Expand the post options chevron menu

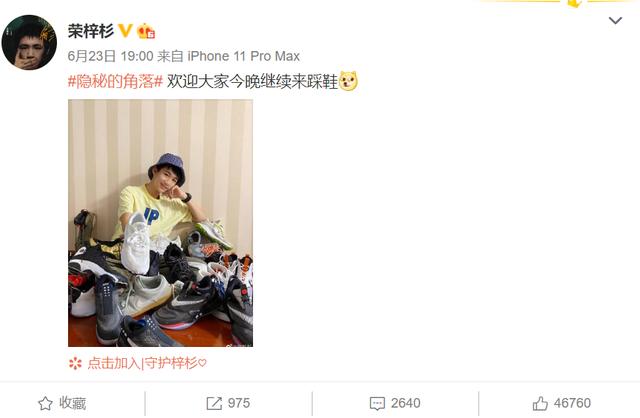[615, 20]
